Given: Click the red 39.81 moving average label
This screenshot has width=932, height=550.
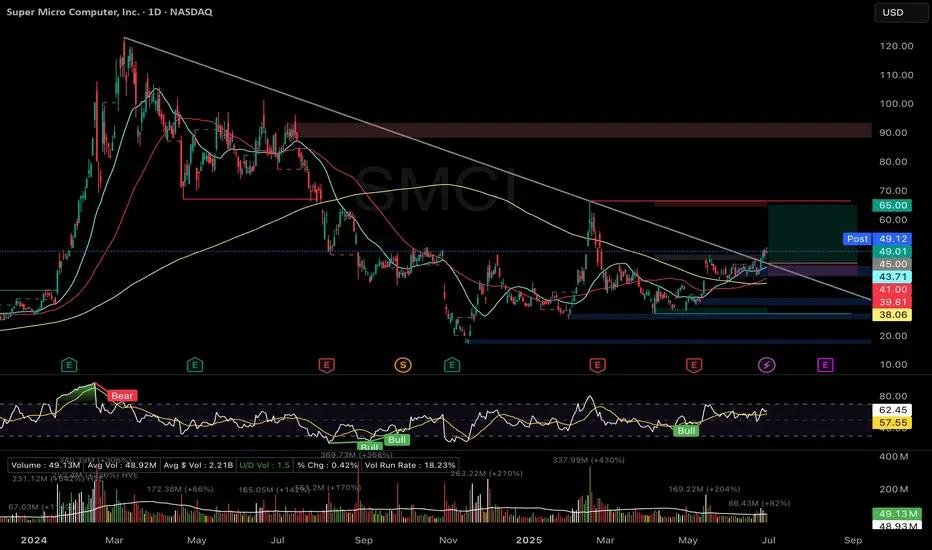Looking at the screenshot, I should [x=892, y=302].
